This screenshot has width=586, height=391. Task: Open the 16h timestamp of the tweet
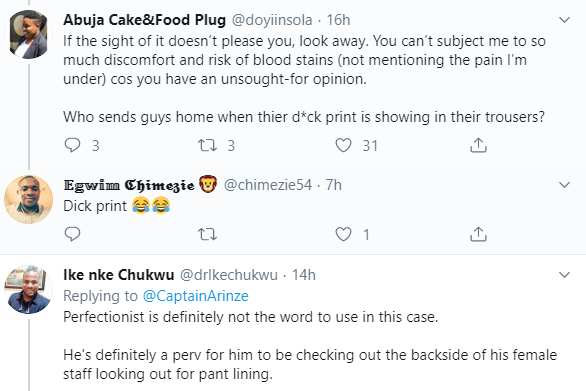click(338, 20)
